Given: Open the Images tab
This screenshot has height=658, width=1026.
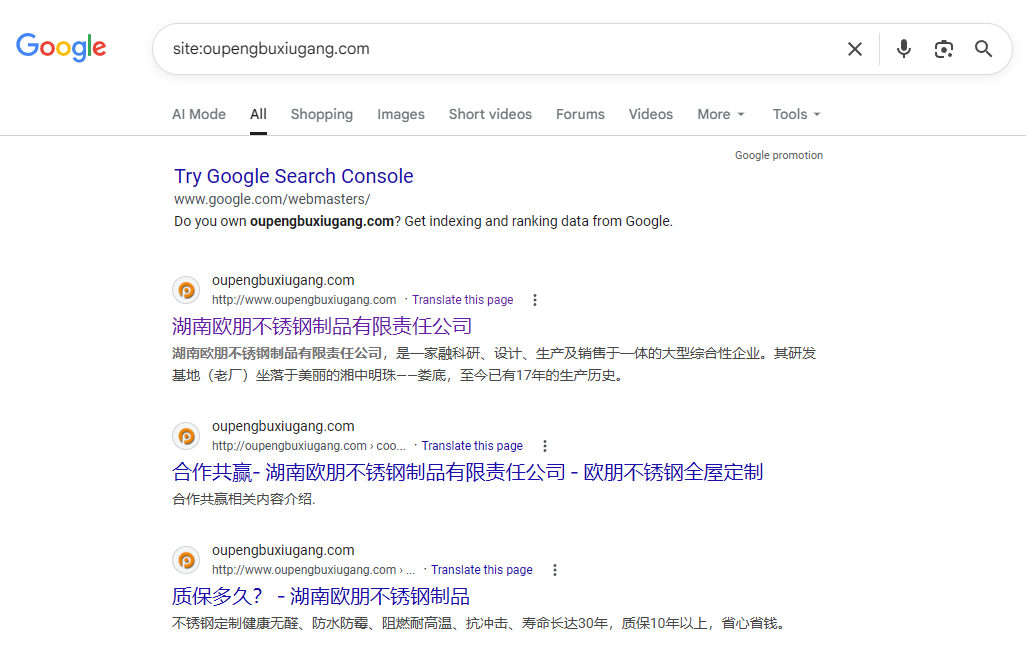Looking at the screenshot, I should 401,114.
